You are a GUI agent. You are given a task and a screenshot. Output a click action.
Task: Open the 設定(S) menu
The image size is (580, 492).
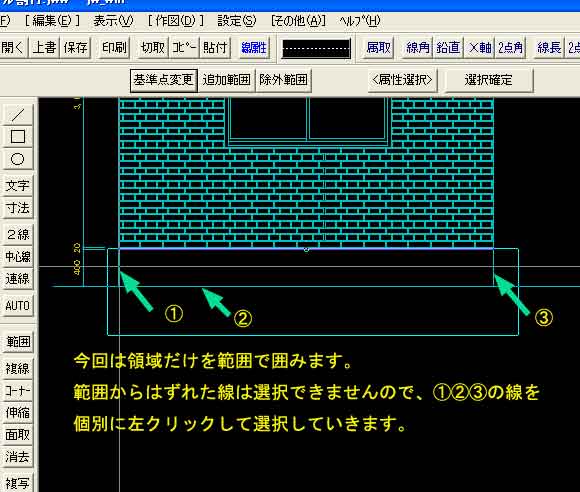236,21
